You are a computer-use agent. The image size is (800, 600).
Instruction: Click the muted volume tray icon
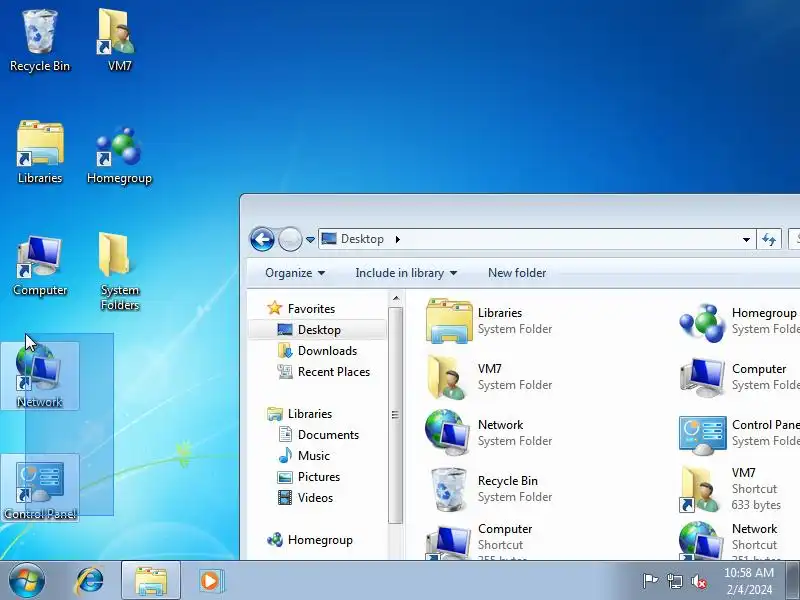[699, 581]
